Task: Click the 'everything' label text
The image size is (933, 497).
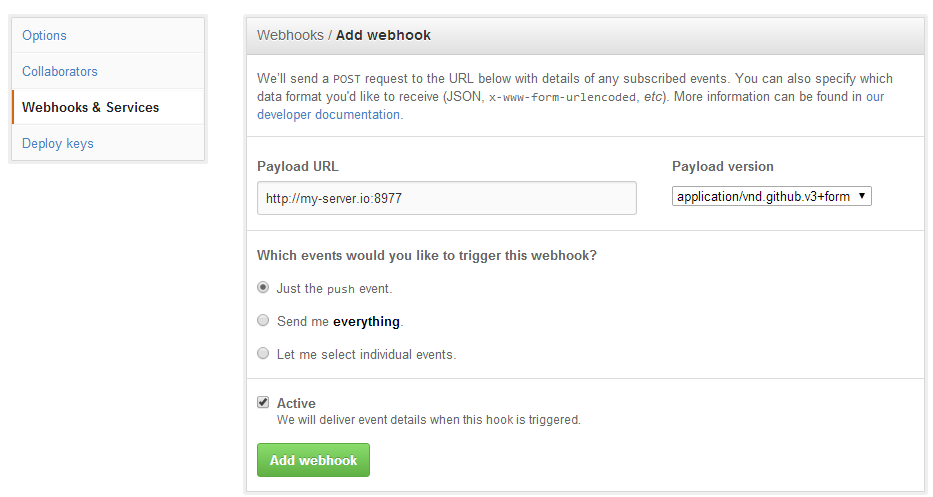Action: coord(366,322)
